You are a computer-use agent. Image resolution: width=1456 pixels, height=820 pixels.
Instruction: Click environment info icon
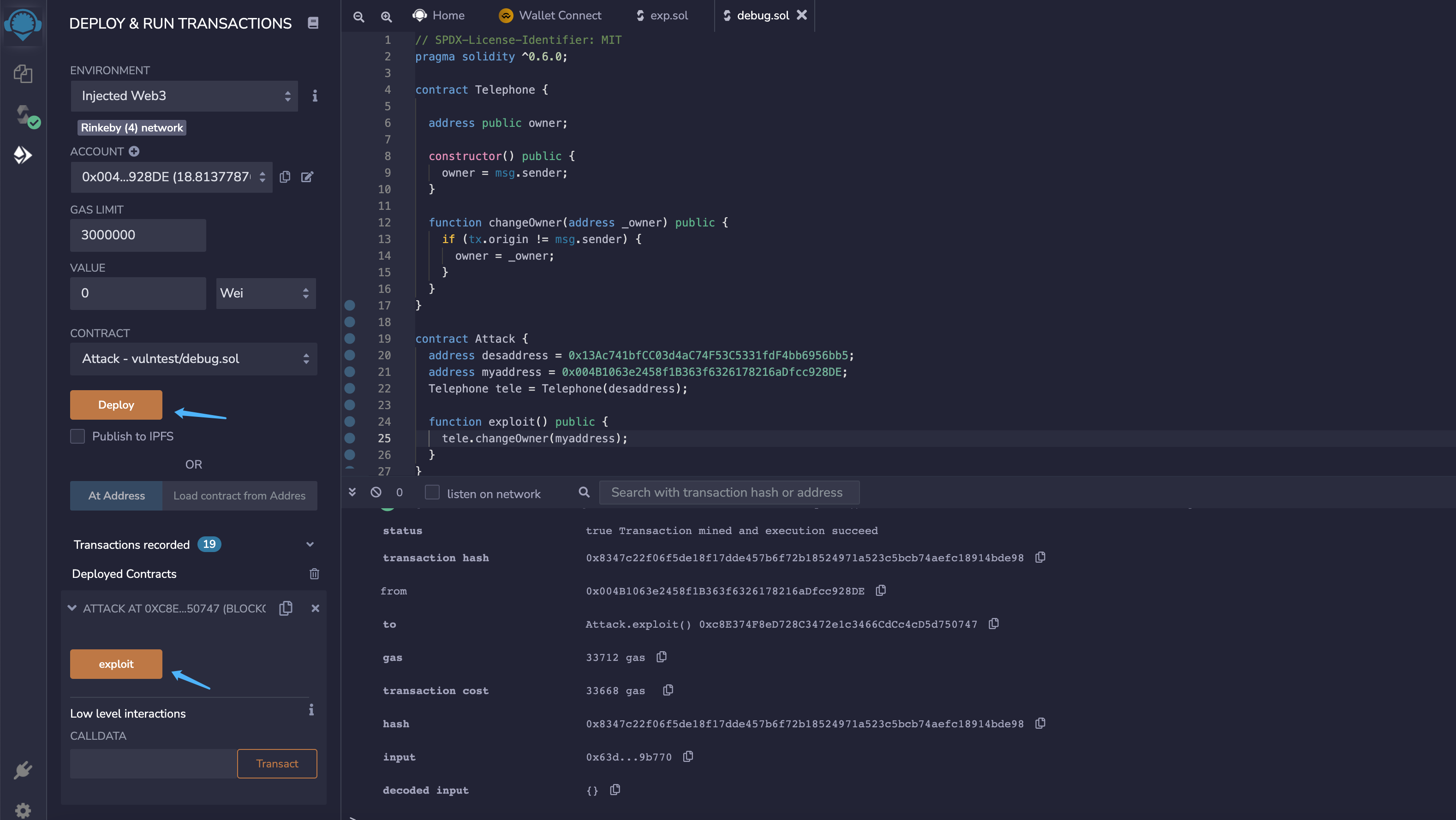315,96
